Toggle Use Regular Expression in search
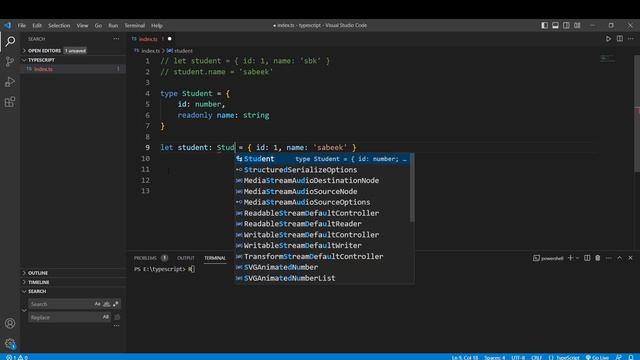 116,304
